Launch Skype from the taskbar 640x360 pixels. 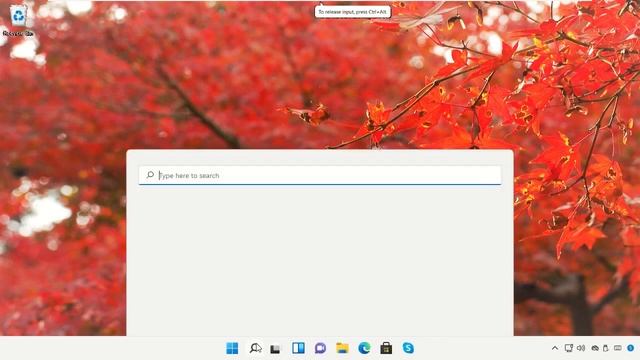point(408,348)
